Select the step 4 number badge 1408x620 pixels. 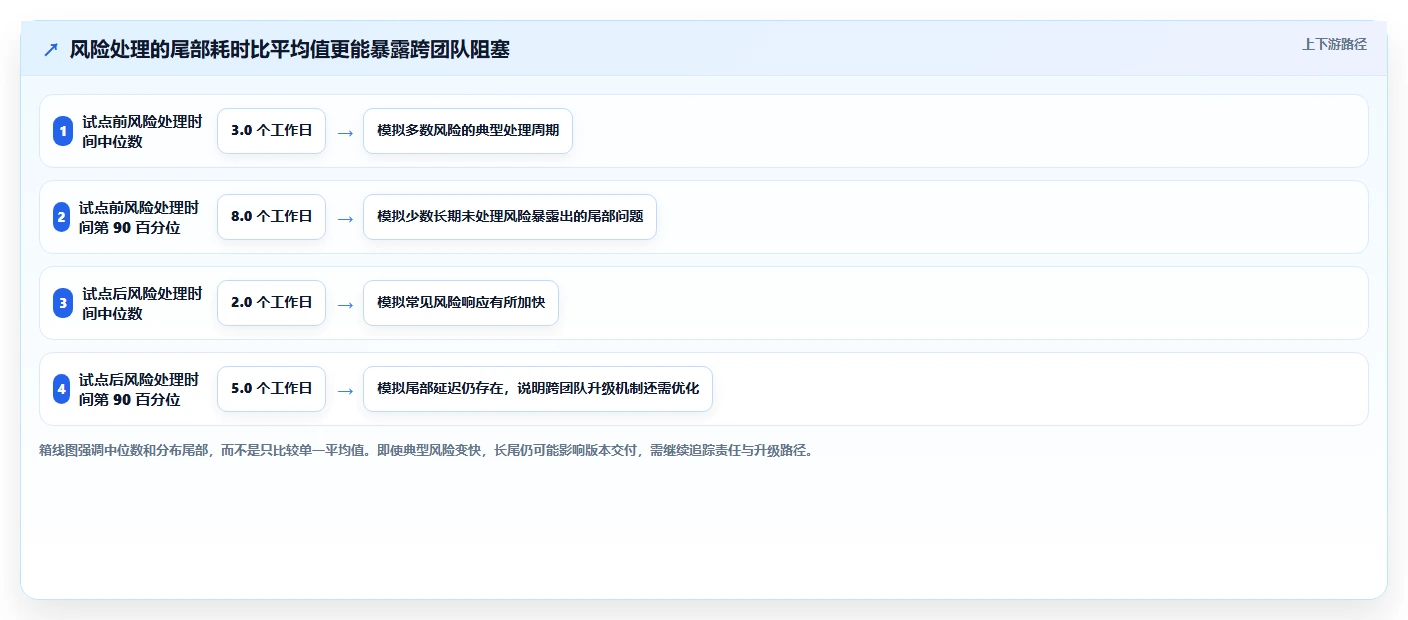coord(61,389)
